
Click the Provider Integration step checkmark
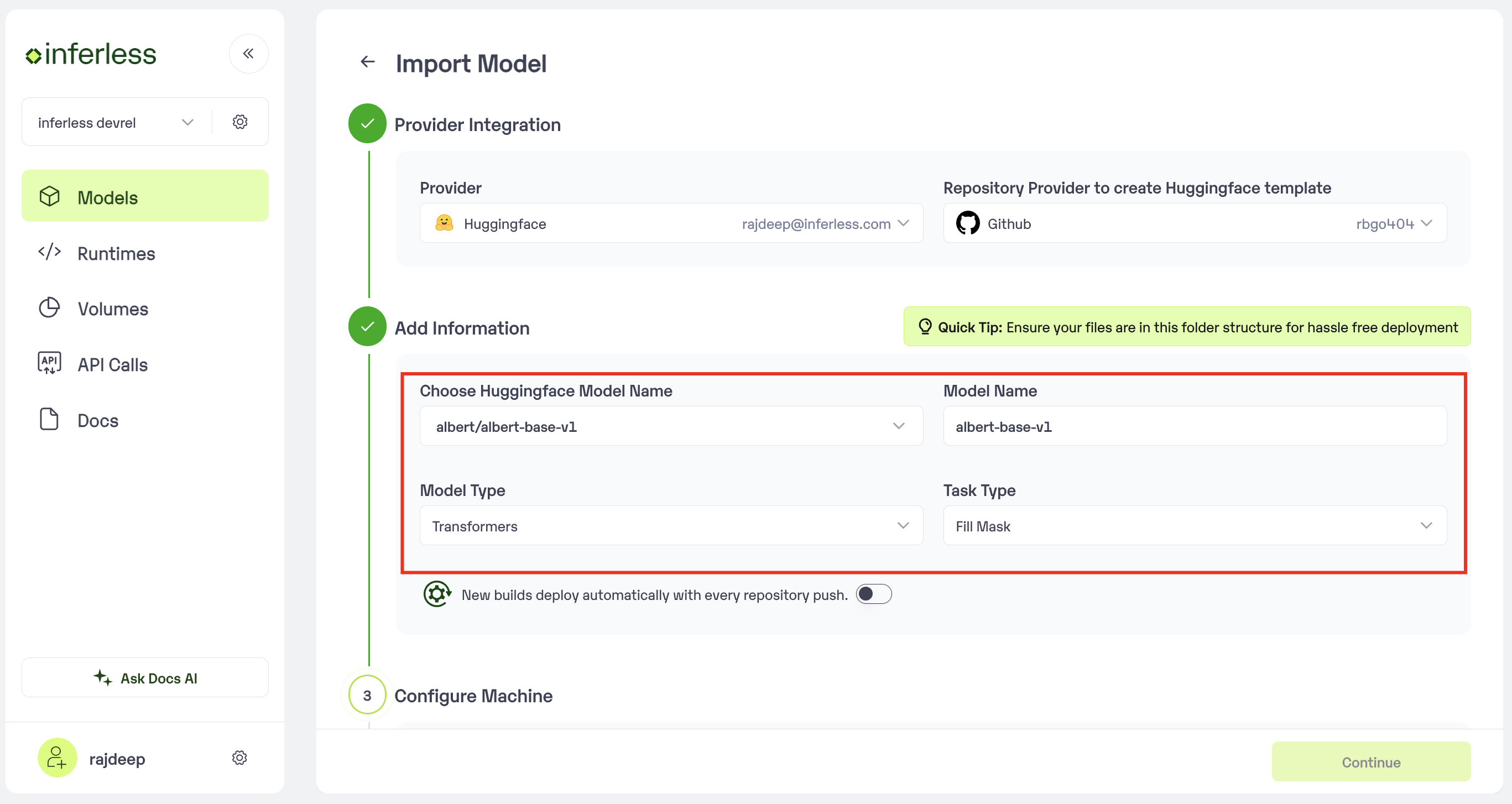pyautogui.click(x=367, y=124)
